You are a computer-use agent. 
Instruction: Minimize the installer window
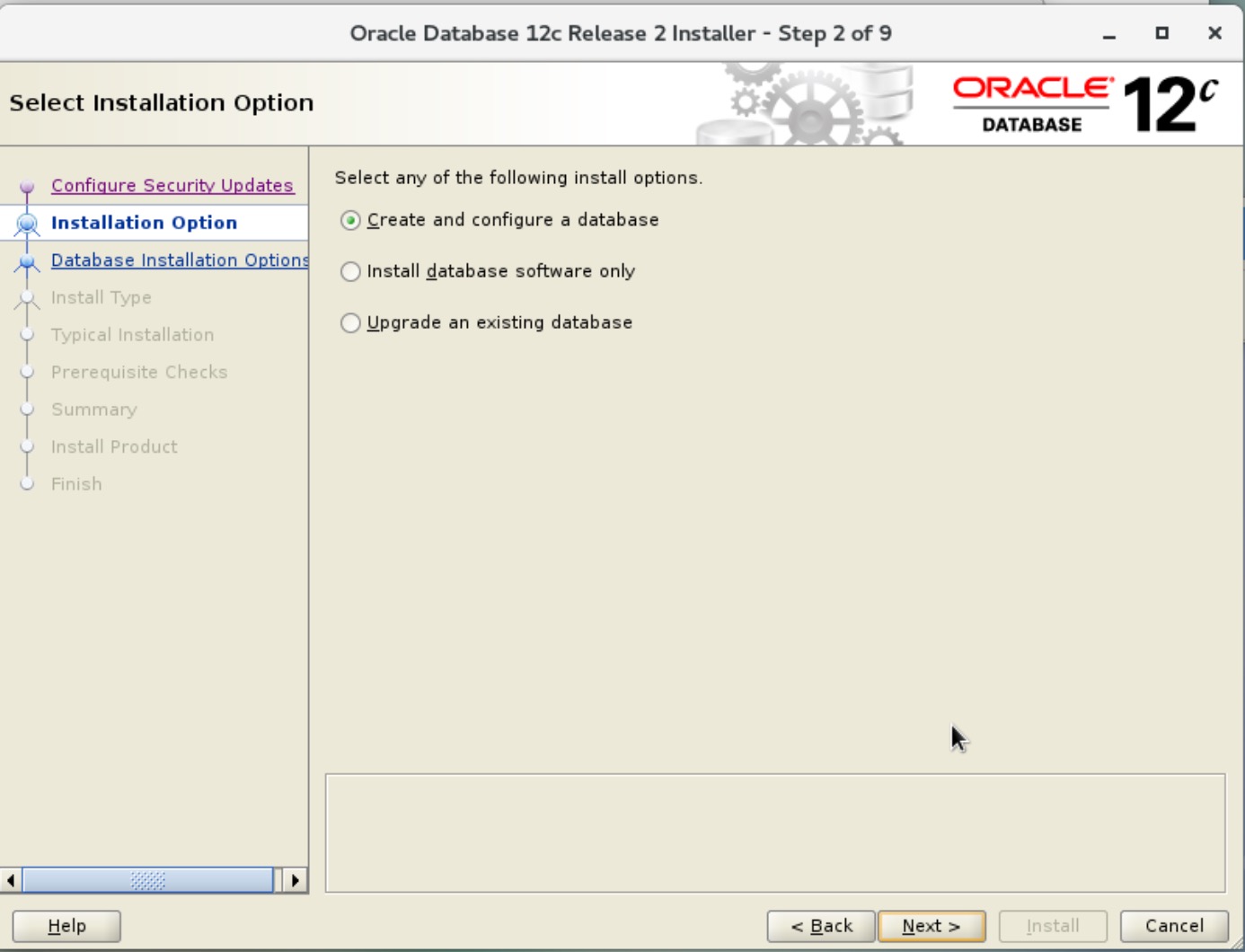[x=1109, y=34]
